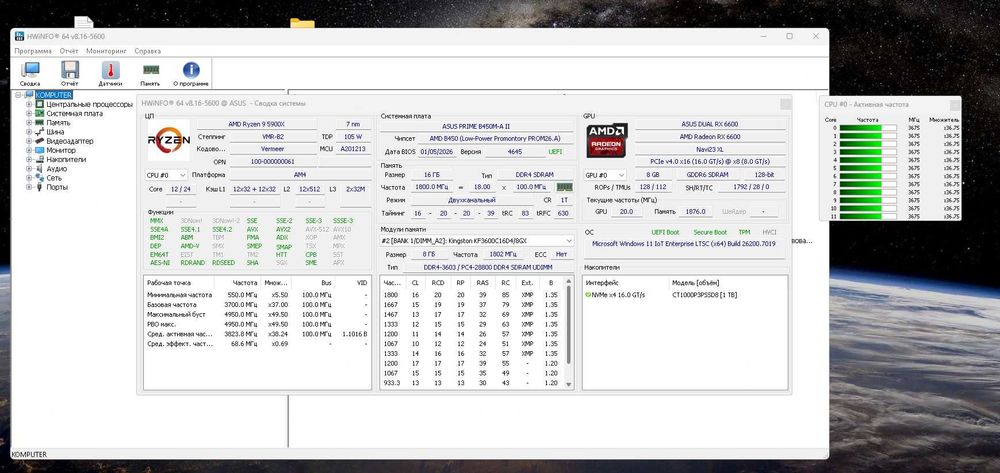
Task: Close the Сводка системы summary window
Action: click(x=786, y=103)
